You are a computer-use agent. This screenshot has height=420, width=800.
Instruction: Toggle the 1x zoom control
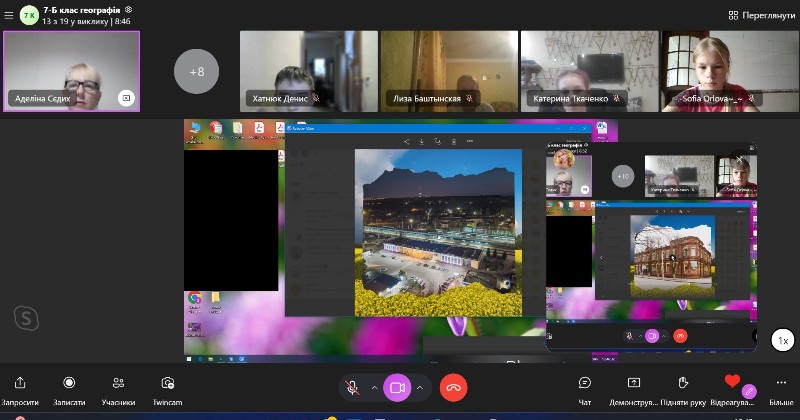click(784, 340)
